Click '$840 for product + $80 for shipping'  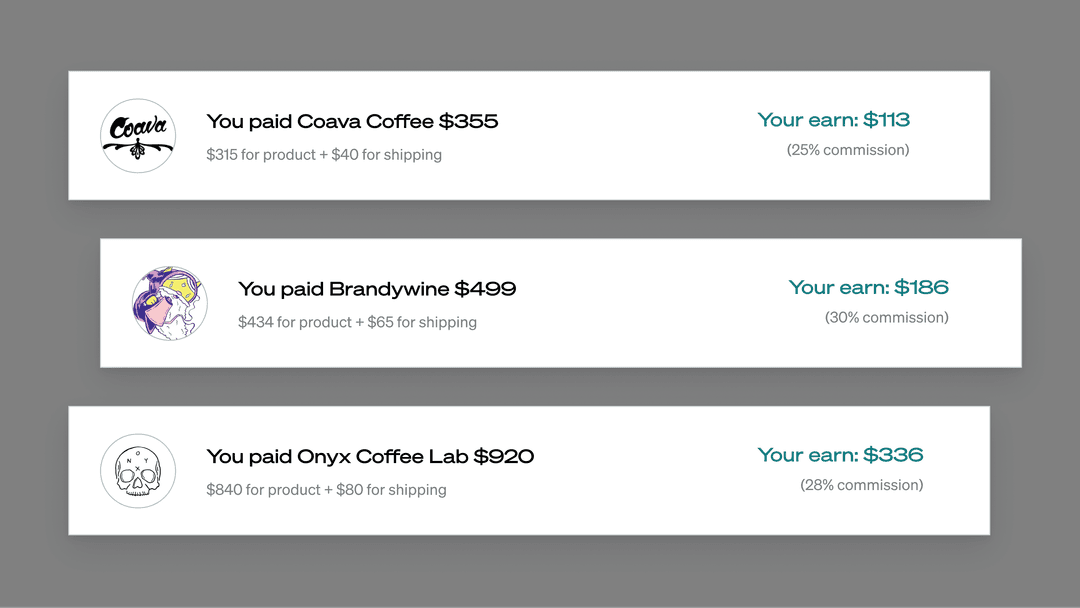(x=326, y=490)
